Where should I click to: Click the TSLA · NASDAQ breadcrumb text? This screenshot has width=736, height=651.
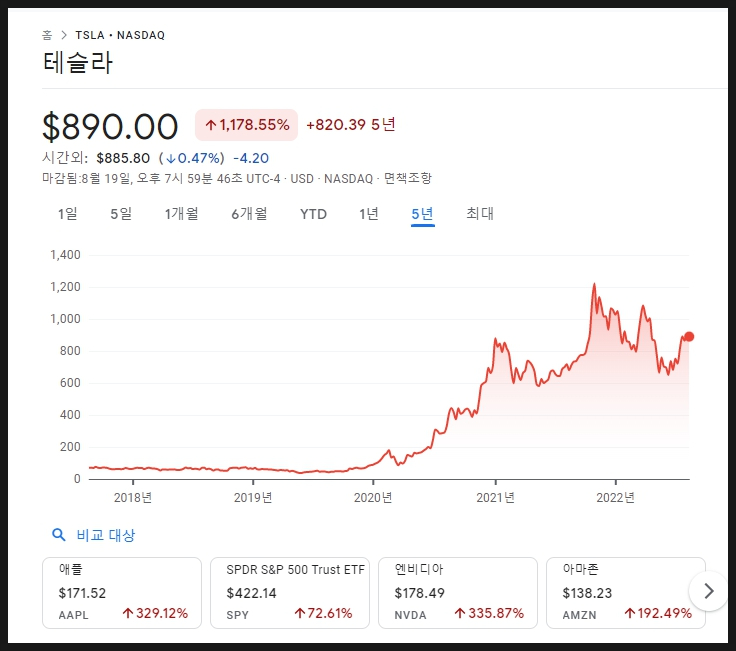(x=120, y=35)
